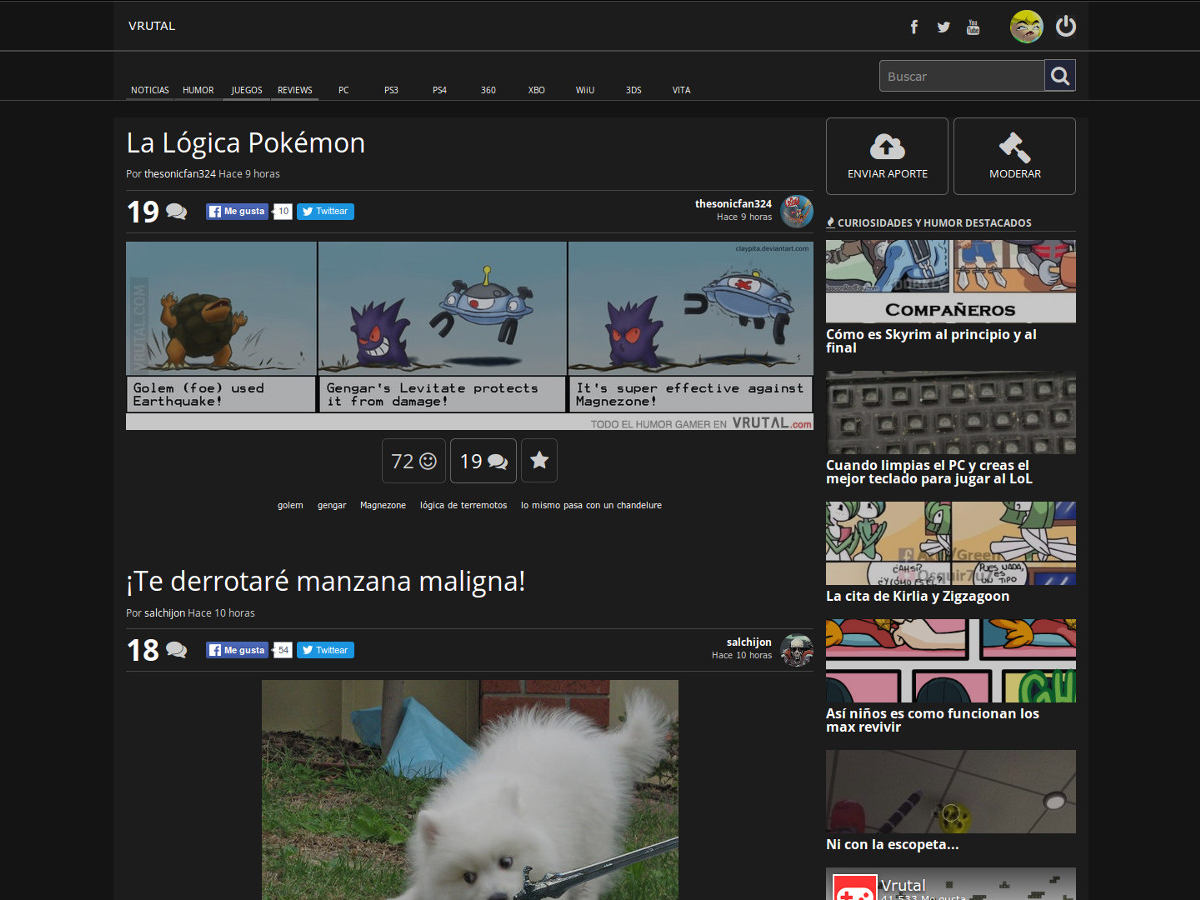The width and height of the screenshot is (1200, 900).
Task: Select the PS3 platform tab
Action: [x=391, y=90]
